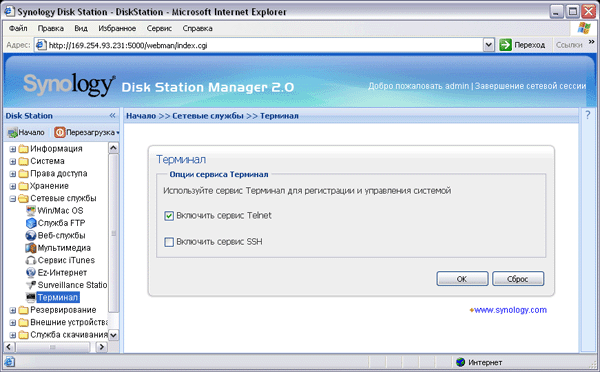Image resolution: width=600 pixels, height=372 pixels.
Task: Click the open Сетевые службы folder icon
Action: 24,198
